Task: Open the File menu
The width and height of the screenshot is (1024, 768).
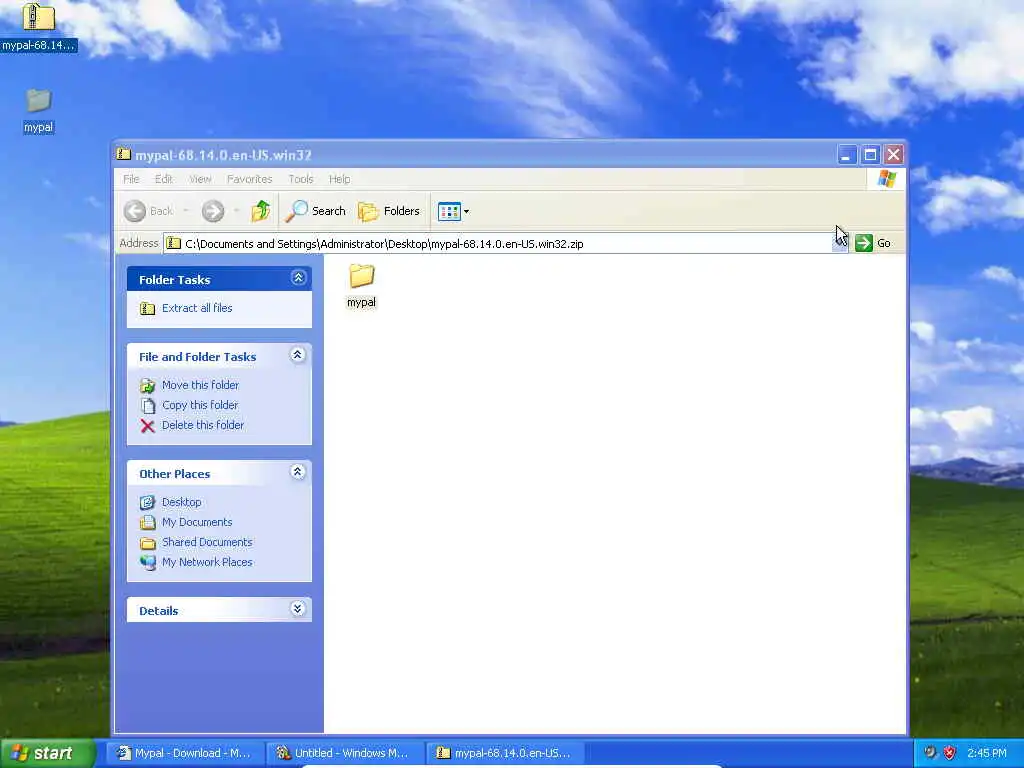Action: [x=131, y=179]
